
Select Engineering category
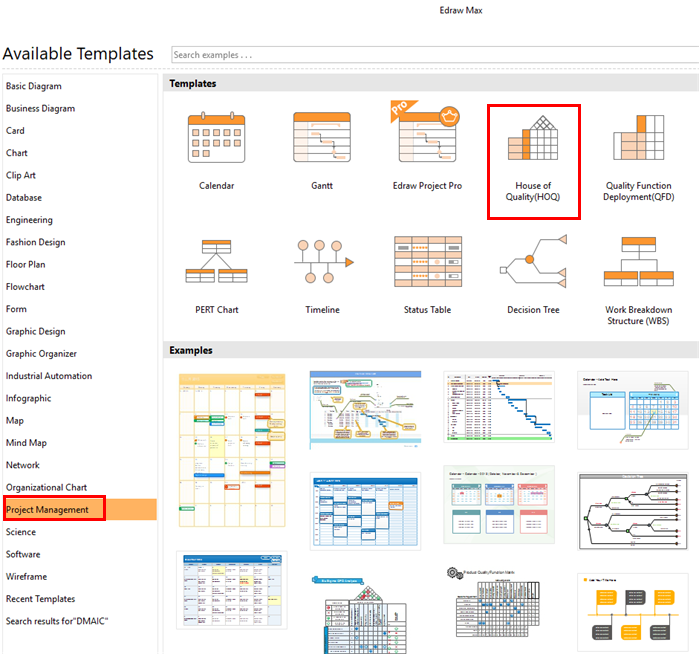pos(29,220)
